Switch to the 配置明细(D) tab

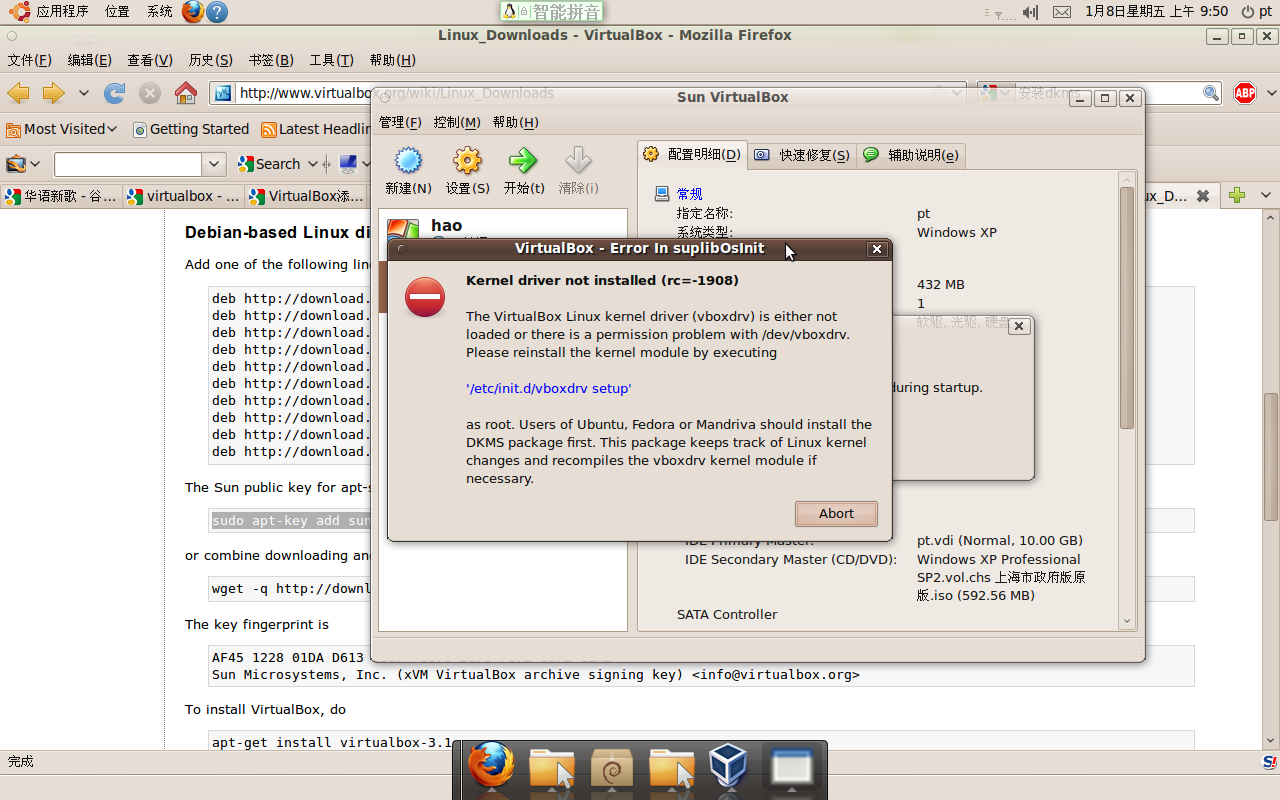coord(692,154)
